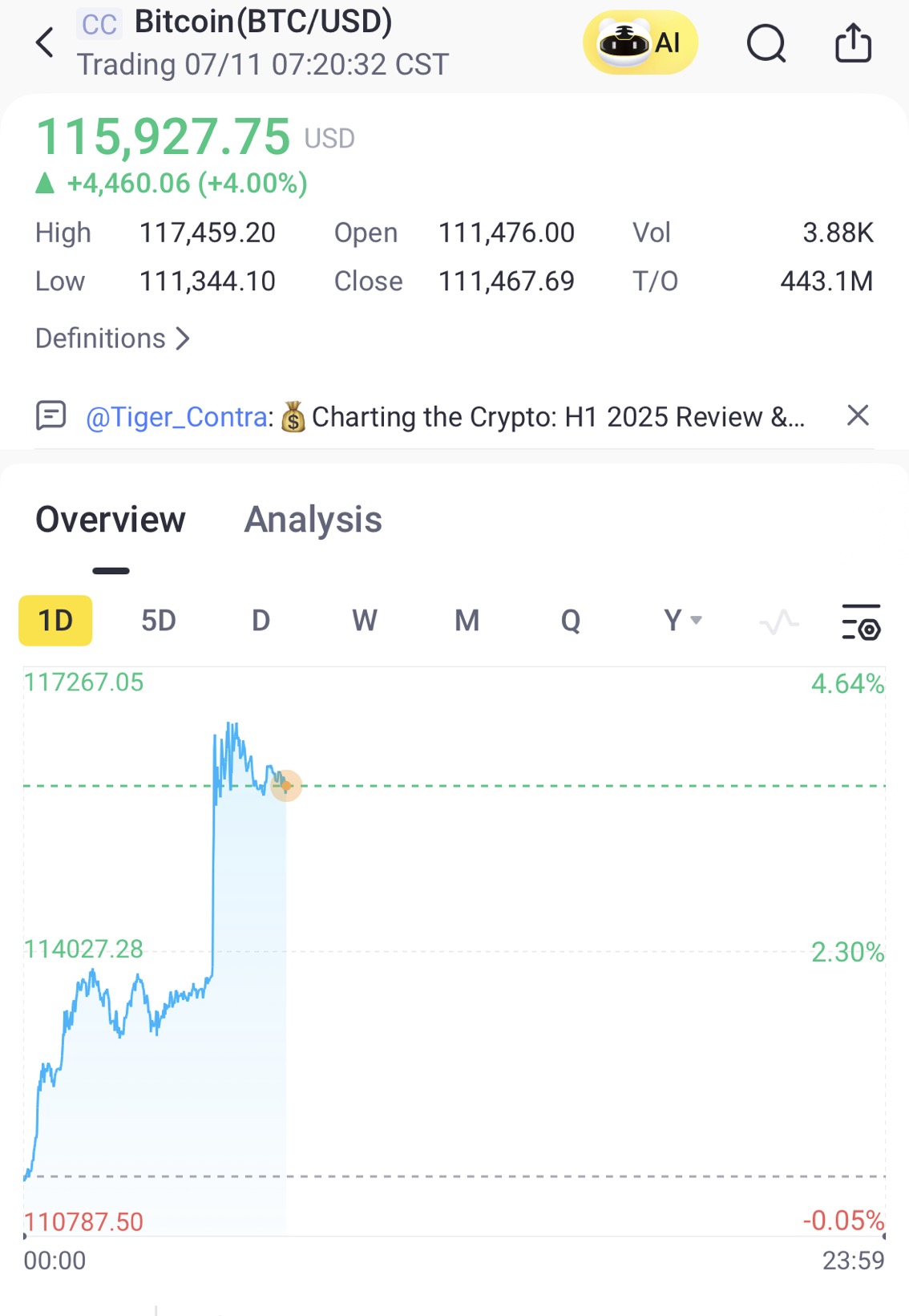Tap the orange current price marker
This screenshot has height=1316, width=909.
[x=286, y=786]
